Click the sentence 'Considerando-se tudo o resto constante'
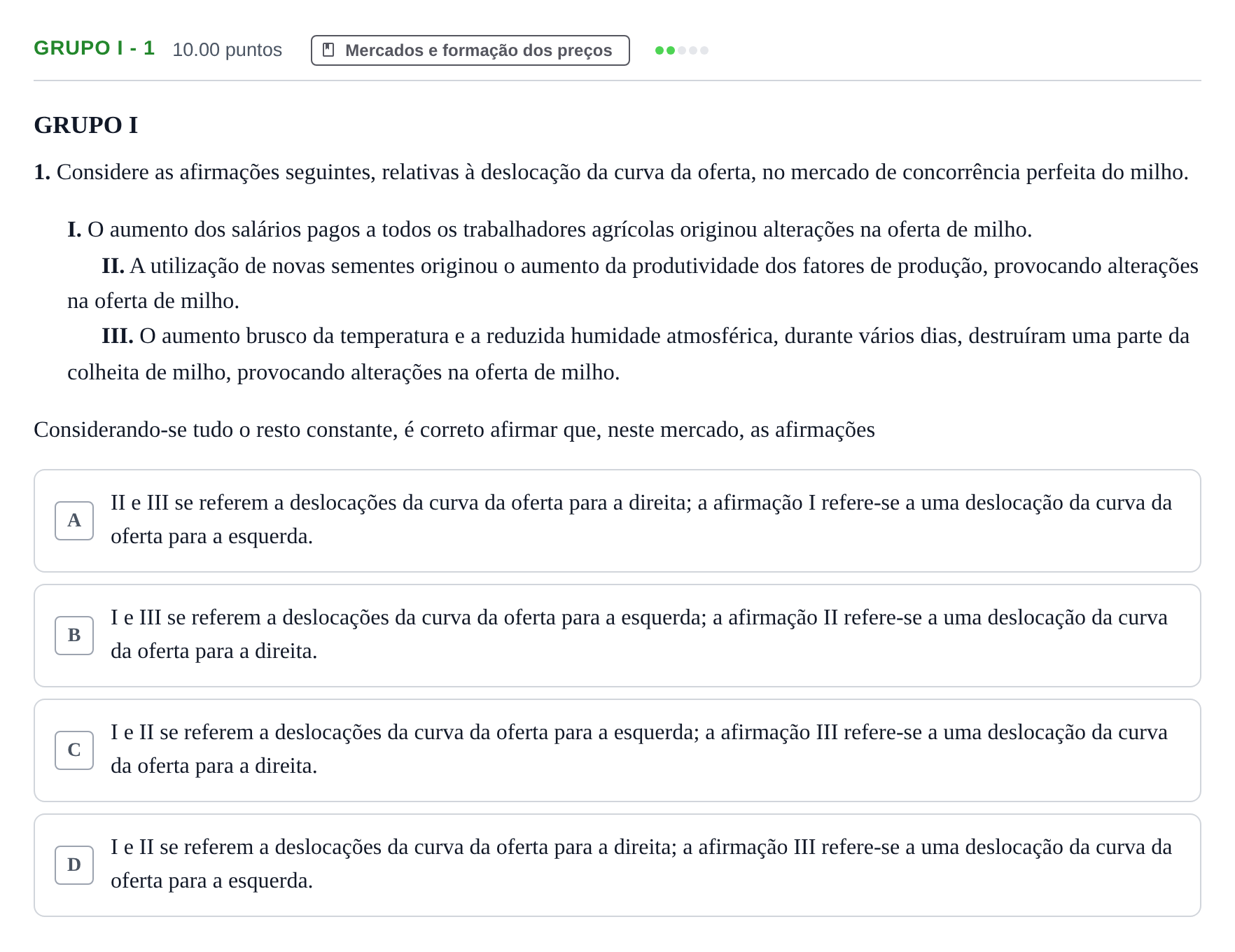 [x=454, y=430]
